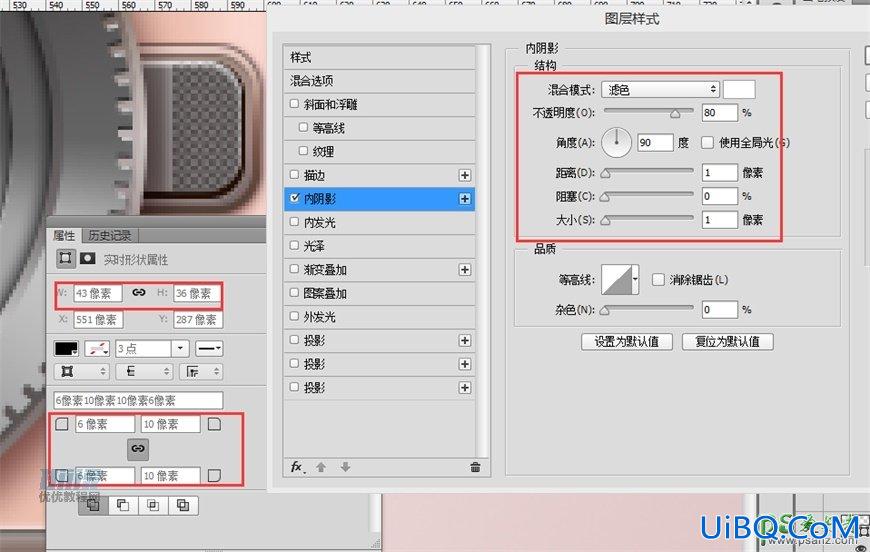Image resolution: width=870 pixels, height=552 pixels.
Task: Toggle the width-height link icon
Action: point(139,292)
